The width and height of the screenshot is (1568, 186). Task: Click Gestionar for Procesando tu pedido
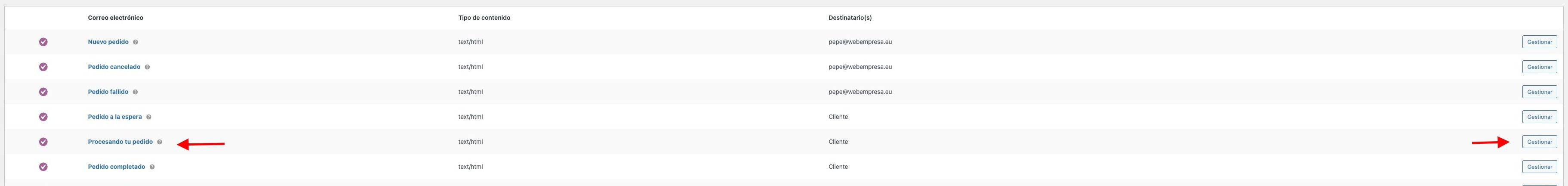pyautogui.click(x=1539, y=142)
